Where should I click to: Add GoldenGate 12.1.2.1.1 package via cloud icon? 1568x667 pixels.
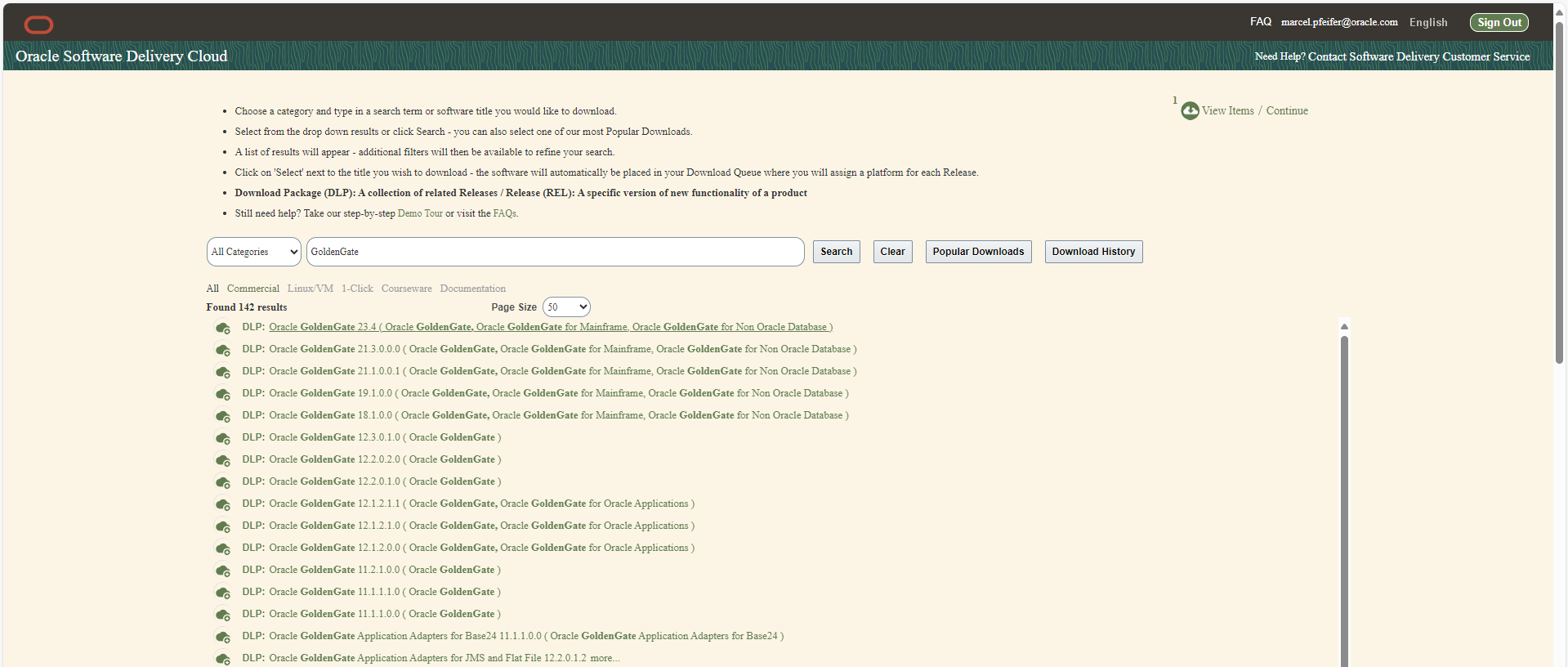(x=222, y=504)
